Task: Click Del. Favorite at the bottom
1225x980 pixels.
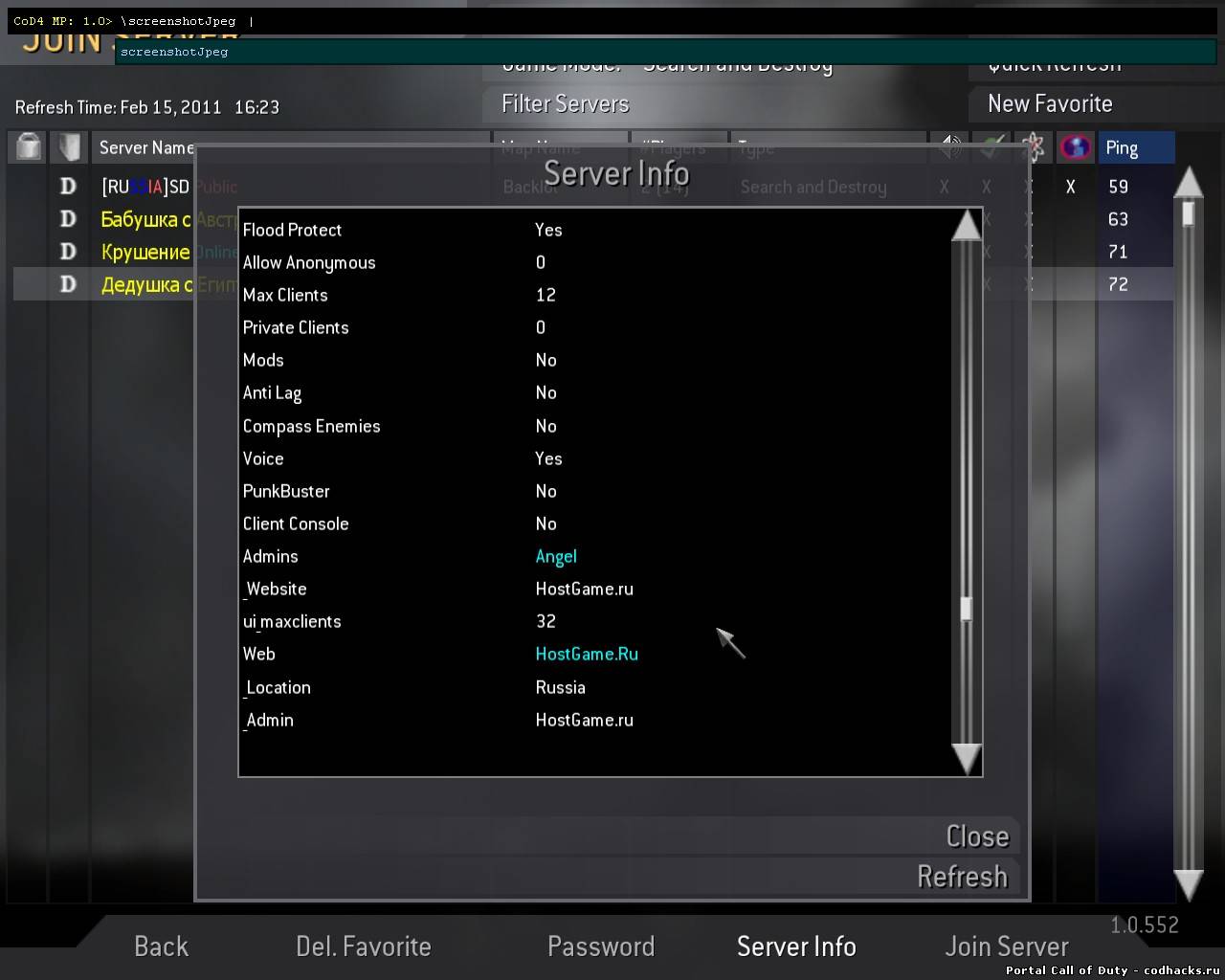Action: [364, 947]
